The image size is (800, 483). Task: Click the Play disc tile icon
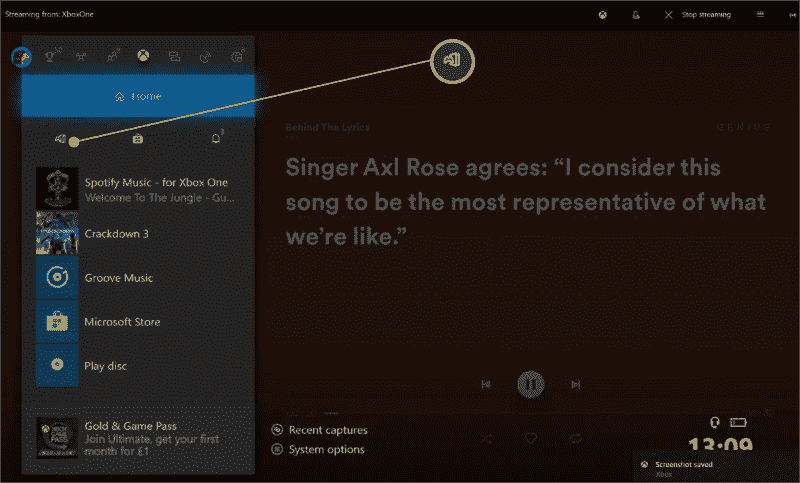(x=57, y=366)
